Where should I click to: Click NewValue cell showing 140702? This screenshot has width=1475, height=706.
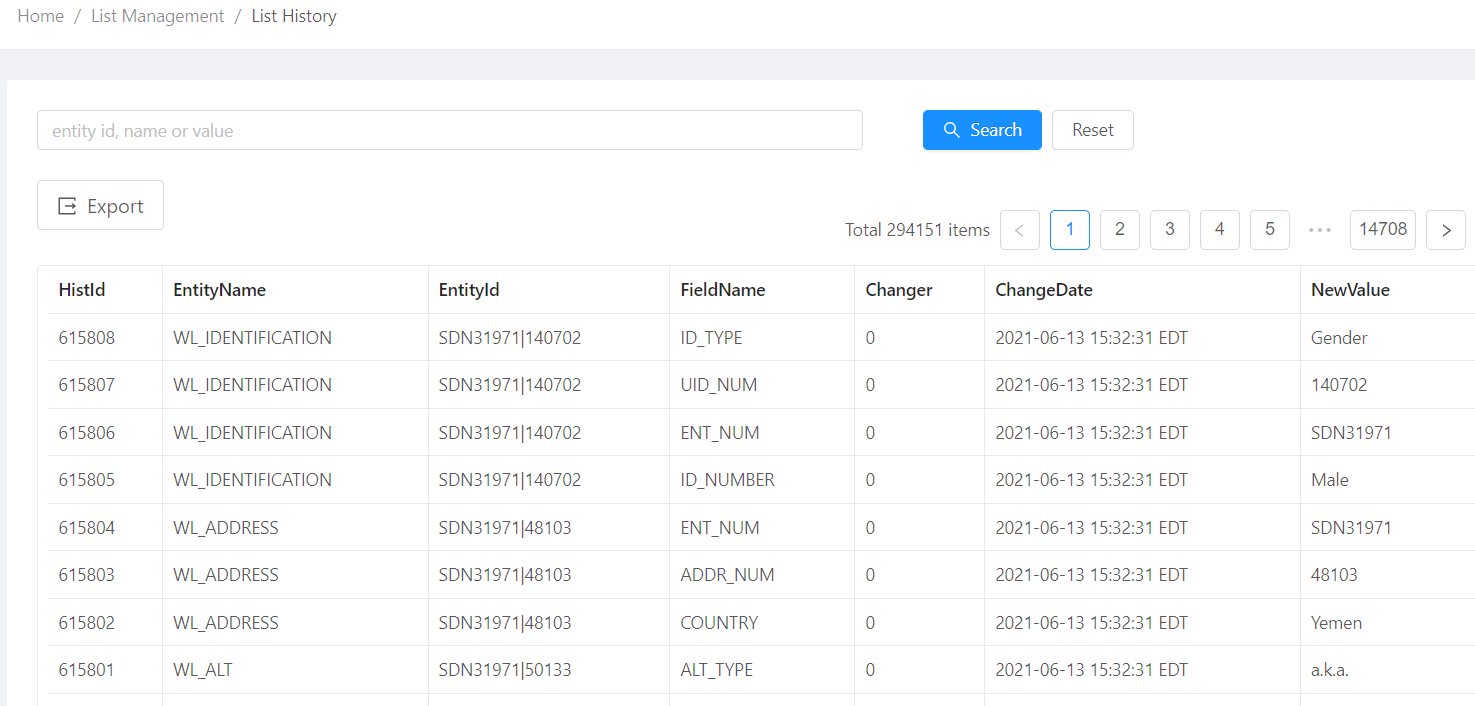[1387, 385]
